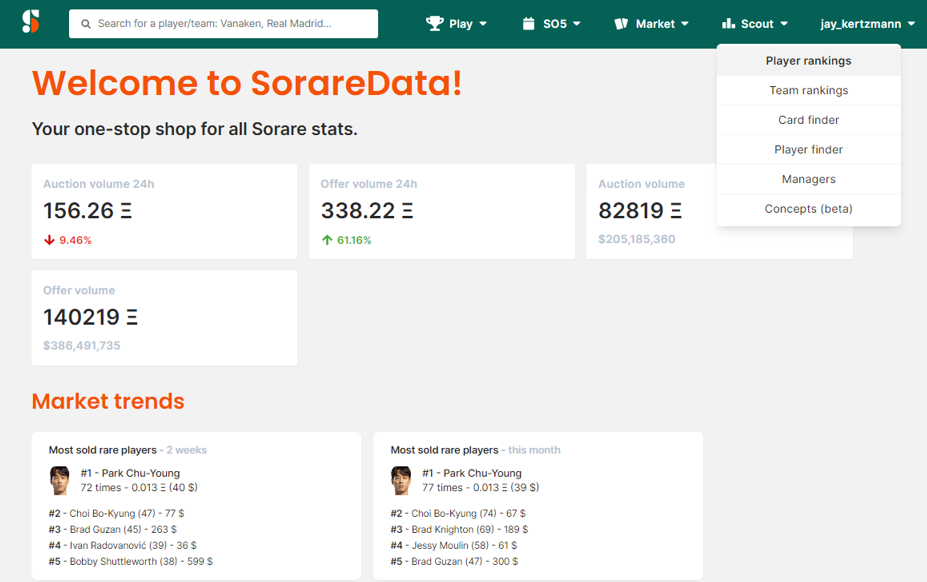The width and height of the screenshot is (927, 582).
Task: Expand the Play dropdown arrow
Action: pos(483,24)
